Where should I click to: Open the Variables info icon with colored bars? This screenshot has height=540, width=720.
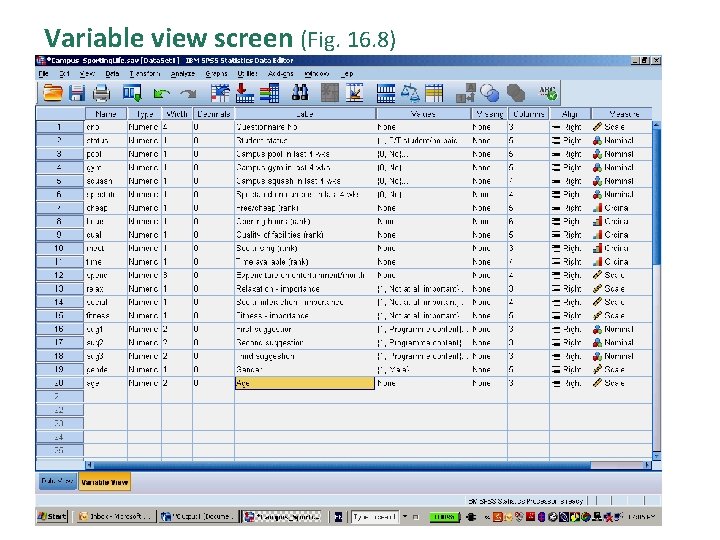270,93
